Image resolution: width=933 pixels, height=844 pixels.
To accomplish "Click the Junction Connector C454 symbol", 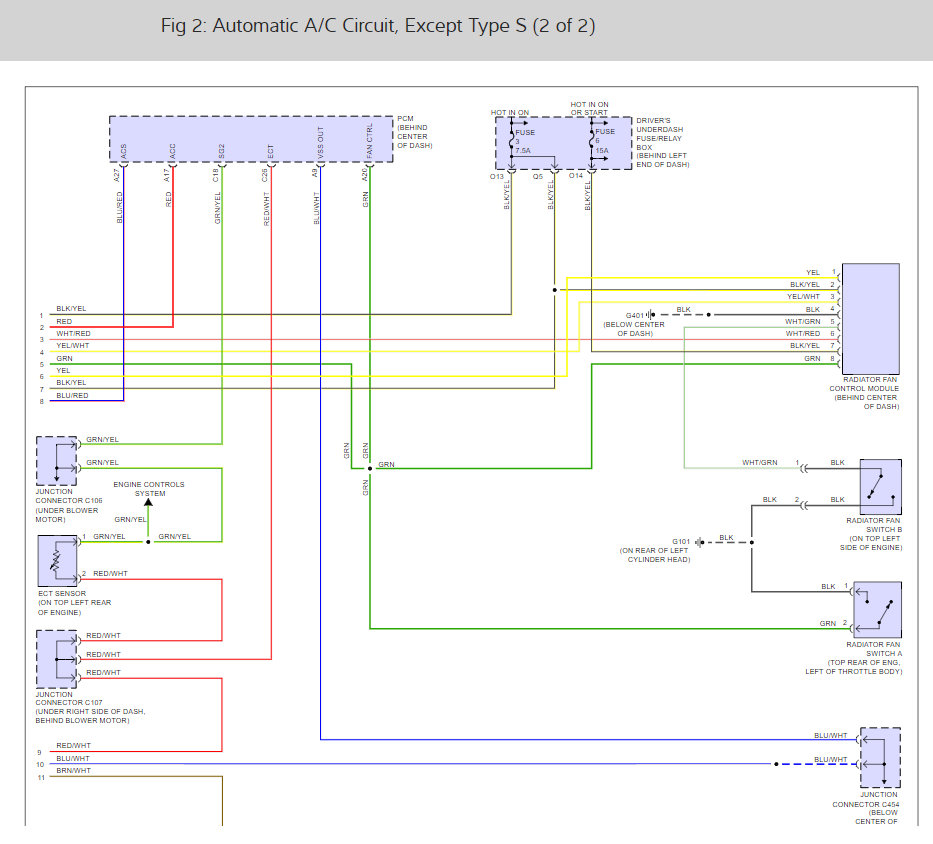I will (x=877, y=759).
